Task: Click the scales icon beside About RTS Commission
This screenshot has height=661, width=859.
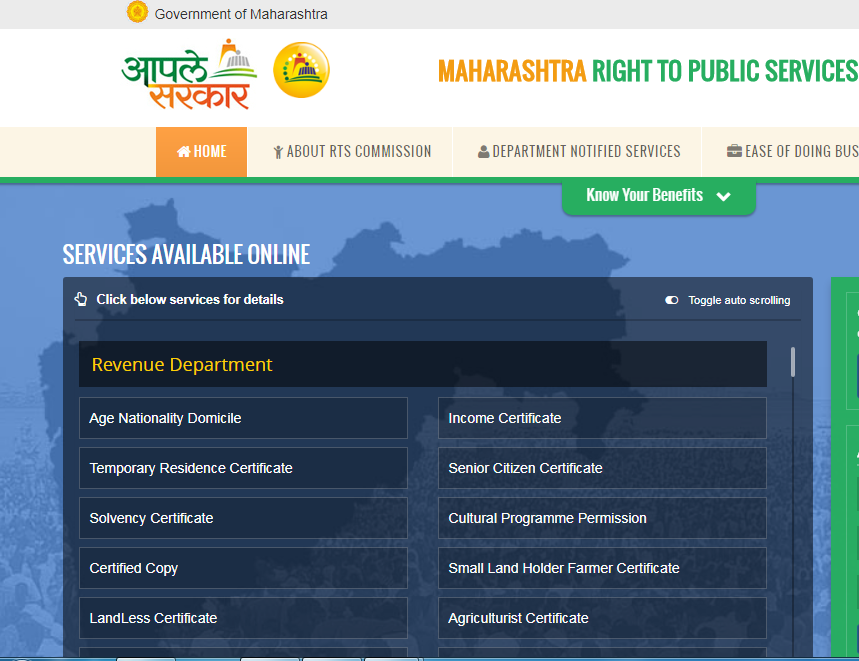Action: coord(278,151)
